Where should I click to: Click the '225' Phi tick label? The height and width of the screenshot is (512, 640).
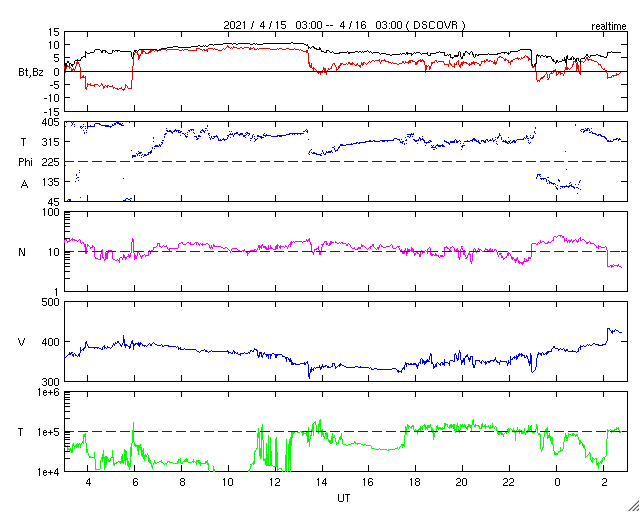tap(51, 162)
